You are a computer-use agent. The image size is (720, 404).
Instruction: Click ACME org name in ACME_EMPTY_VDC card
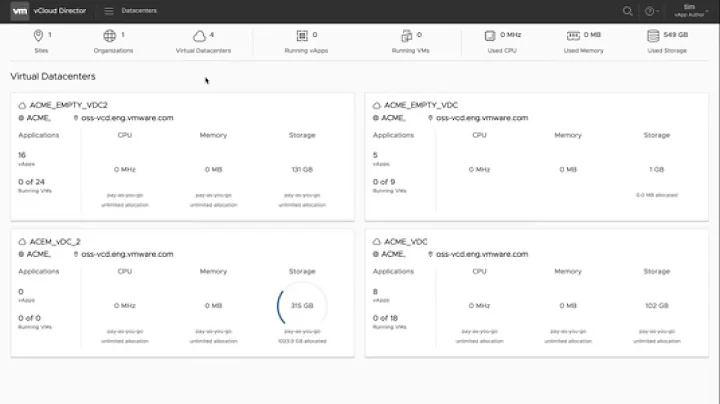[393, 118]
